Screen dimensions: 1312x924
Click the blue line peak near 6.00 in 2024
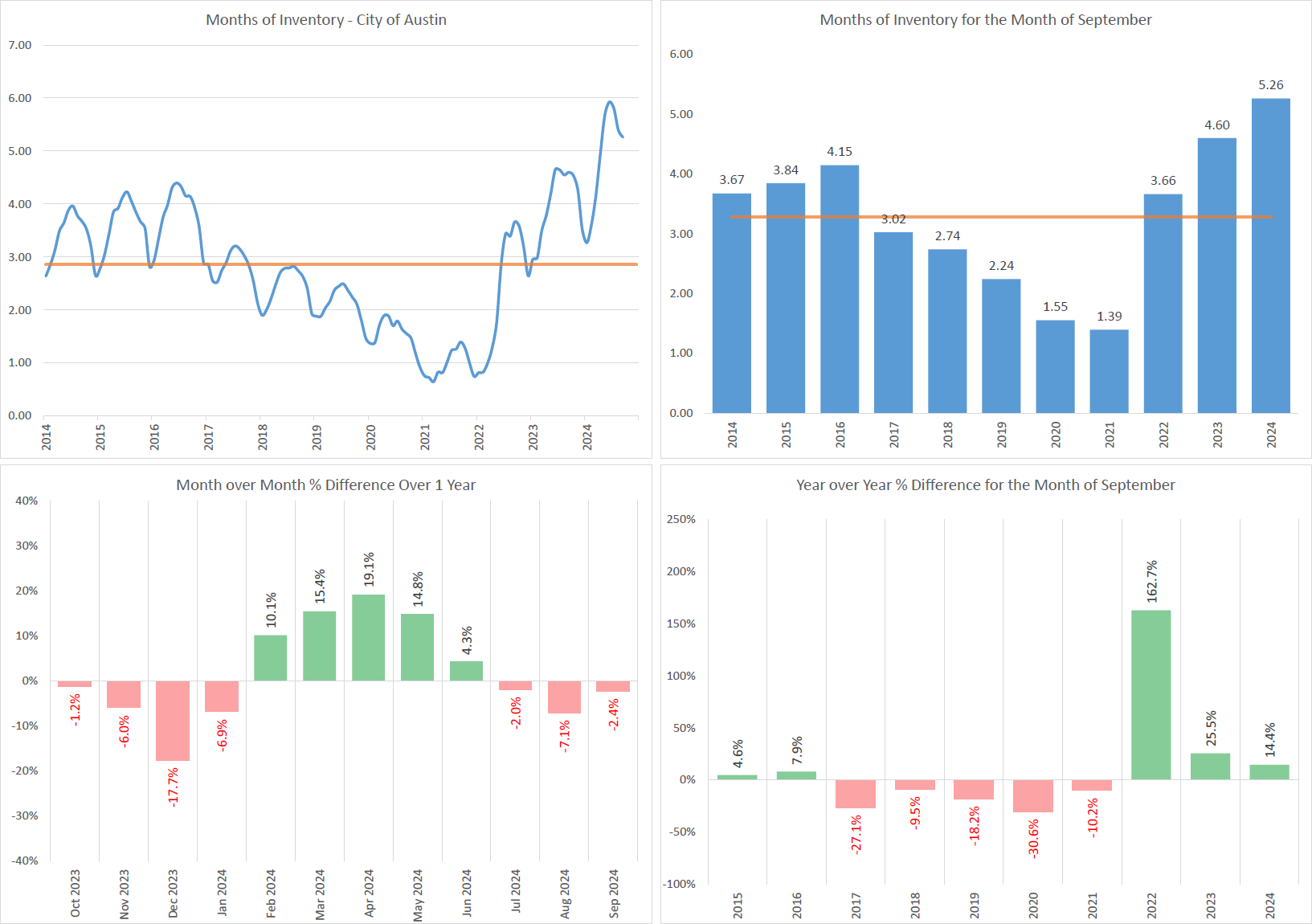coord(610,103)
